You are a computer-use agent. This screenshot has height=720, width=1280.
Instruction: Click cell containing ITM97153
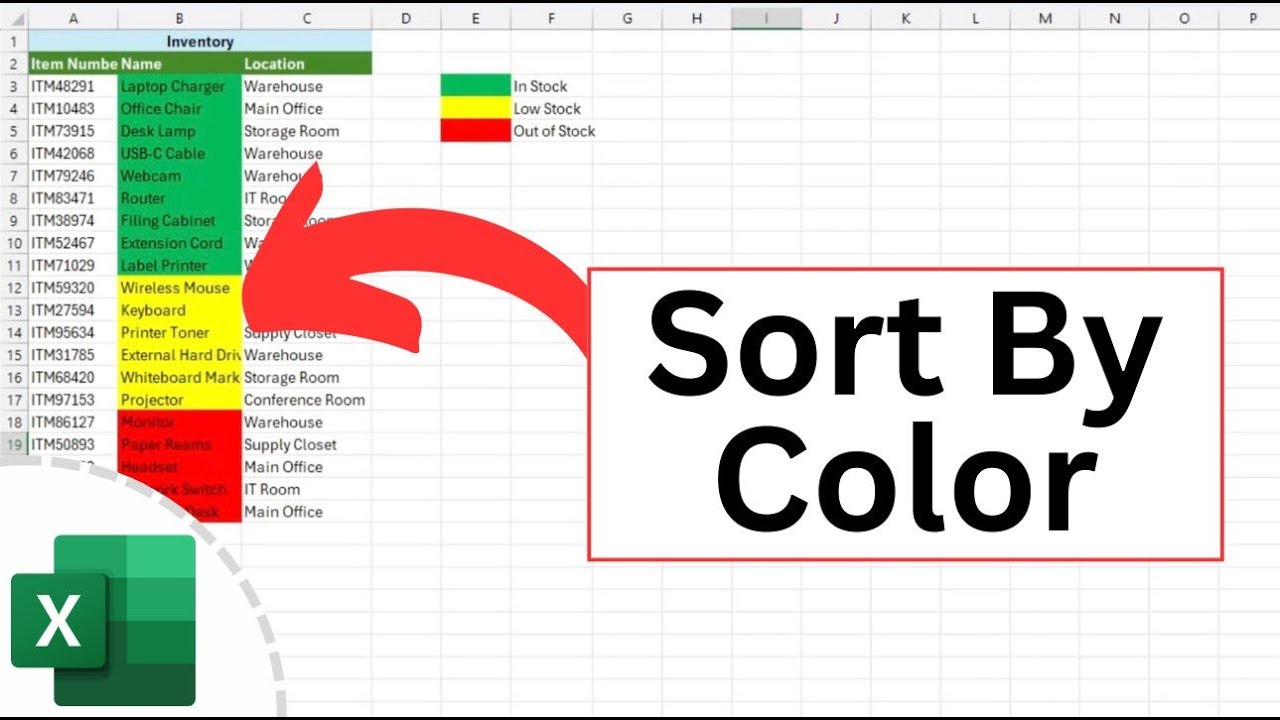click(73, 399)
